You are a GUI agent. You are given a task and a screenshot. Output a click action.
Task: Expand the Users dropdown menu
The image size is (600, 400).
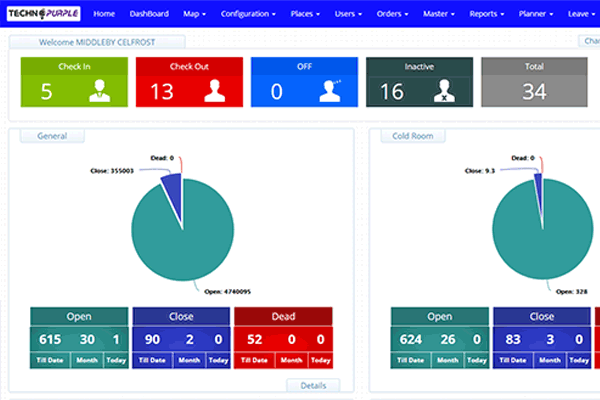tap(348, 14)
